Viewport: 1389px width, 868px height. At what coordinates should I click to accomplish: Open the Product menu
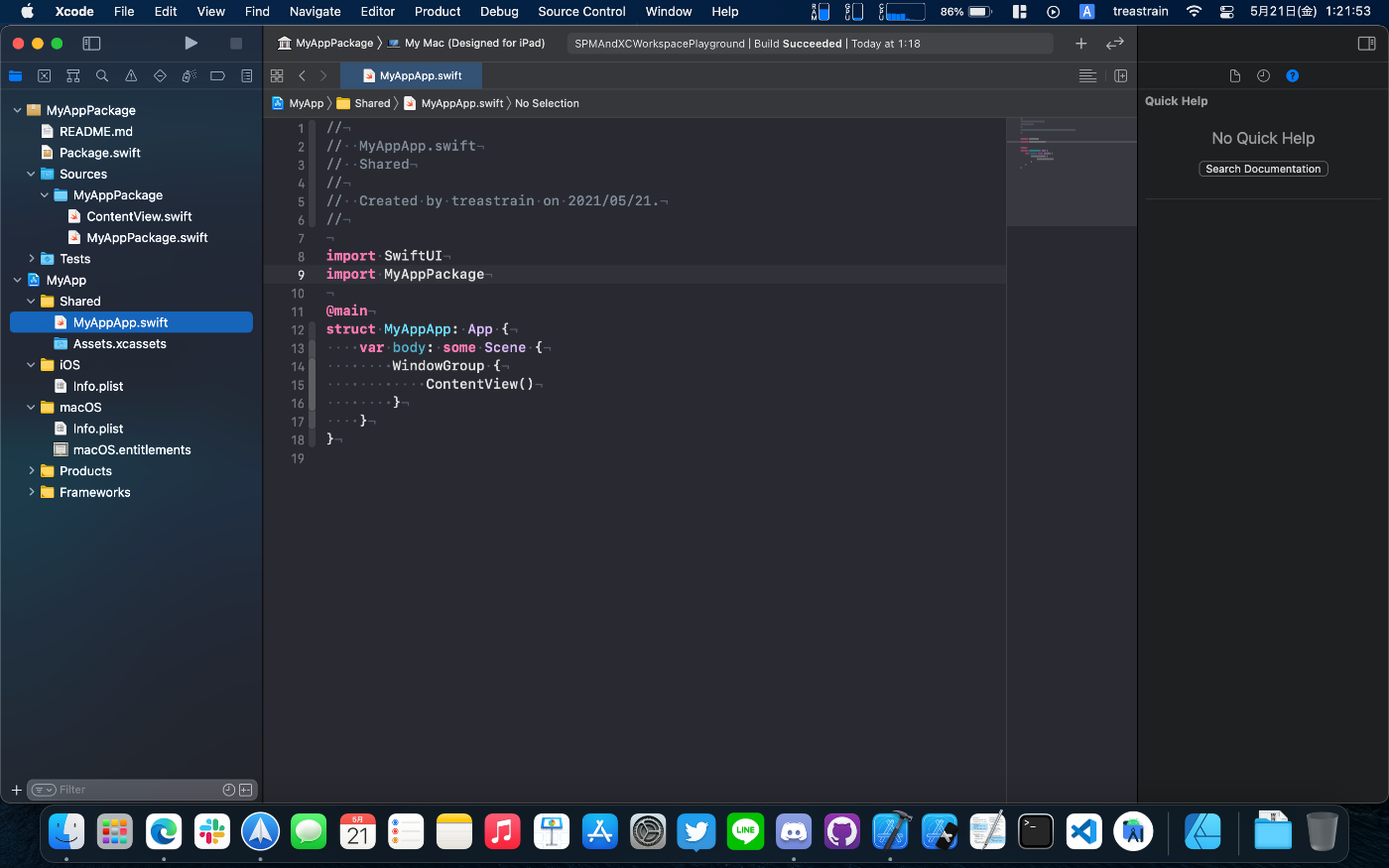click(x=437, y=12)
